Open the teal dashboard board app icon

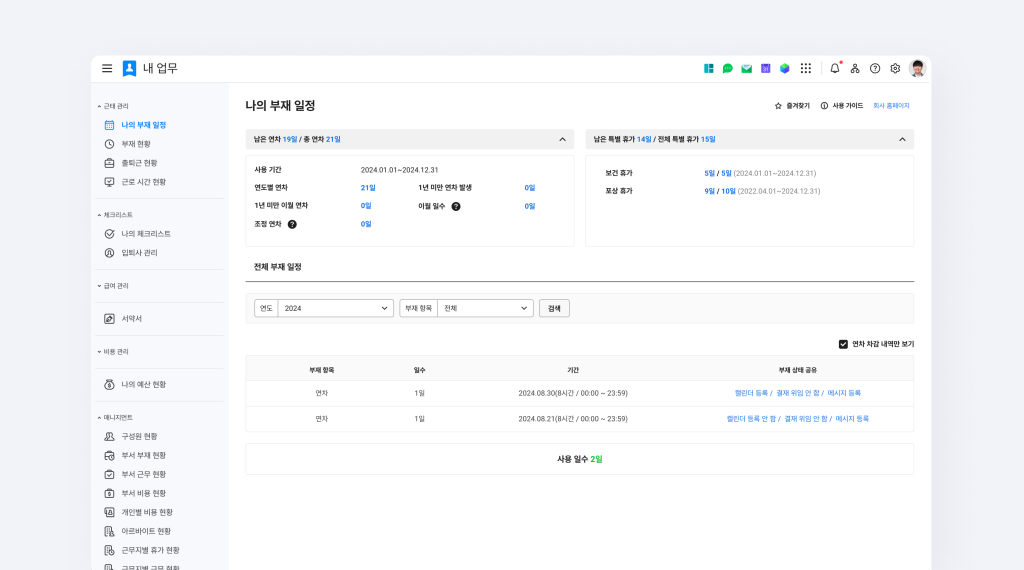[709, 69]
